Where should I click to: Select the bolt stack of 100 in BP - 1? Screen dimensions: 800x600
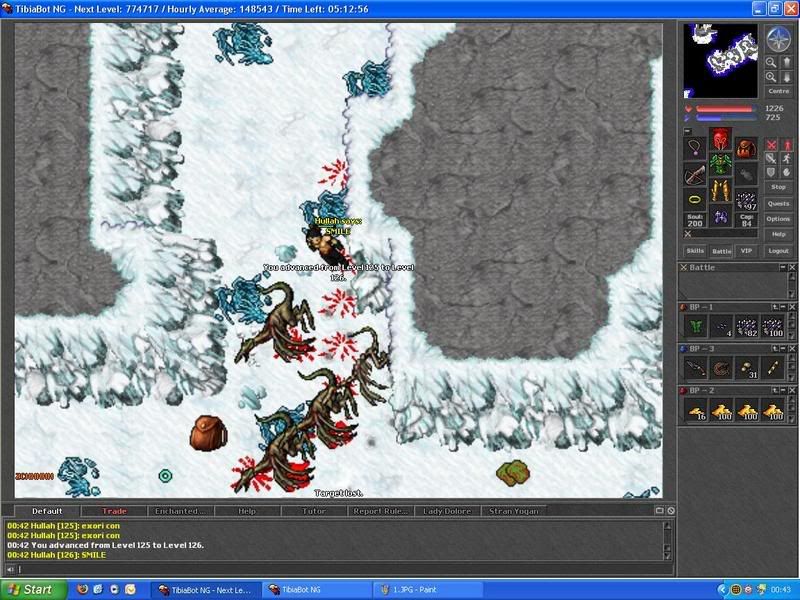tap(772, 327)
